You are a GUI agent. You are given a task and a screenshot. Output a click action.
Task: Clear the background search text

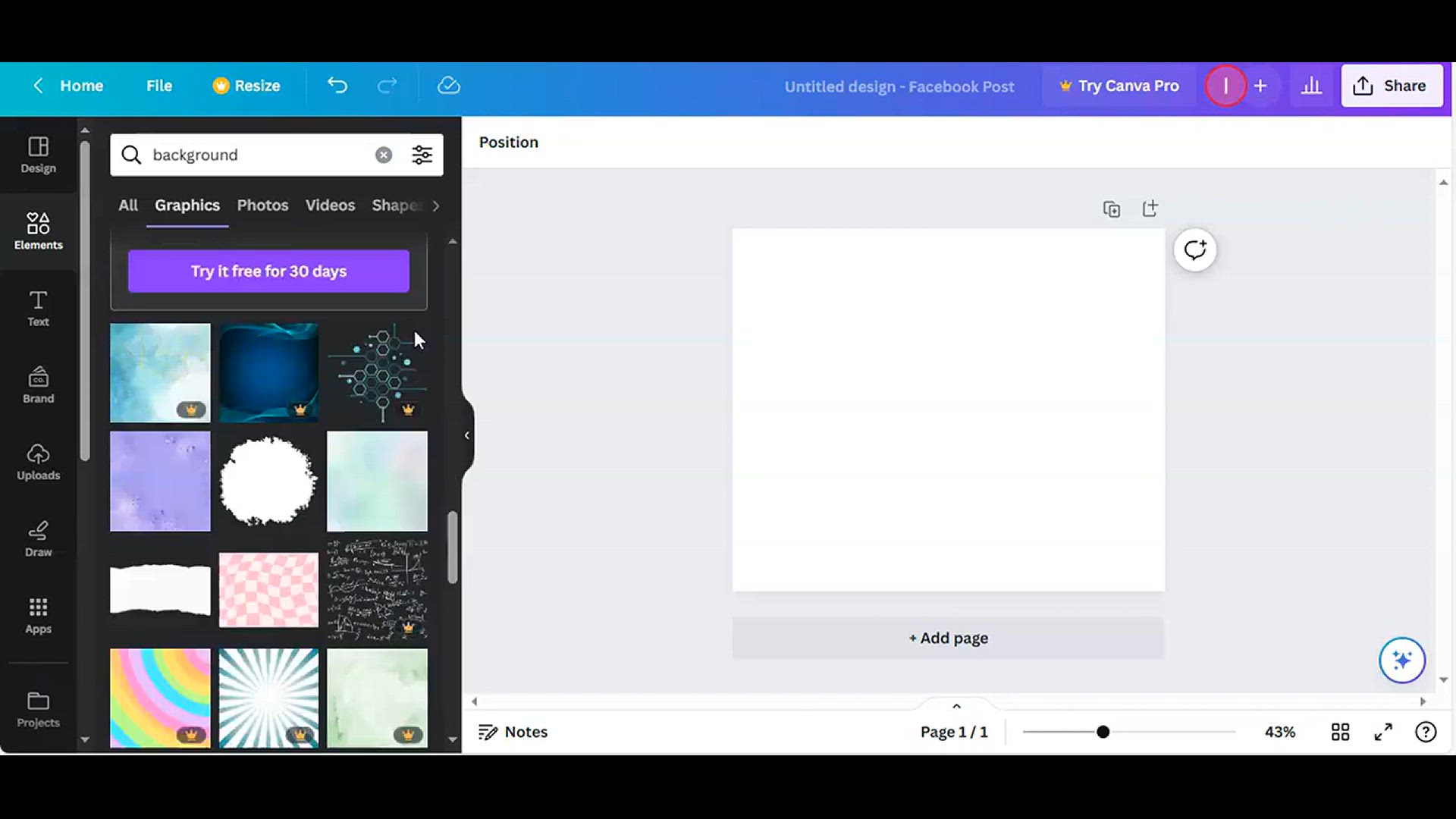point(384,155)
